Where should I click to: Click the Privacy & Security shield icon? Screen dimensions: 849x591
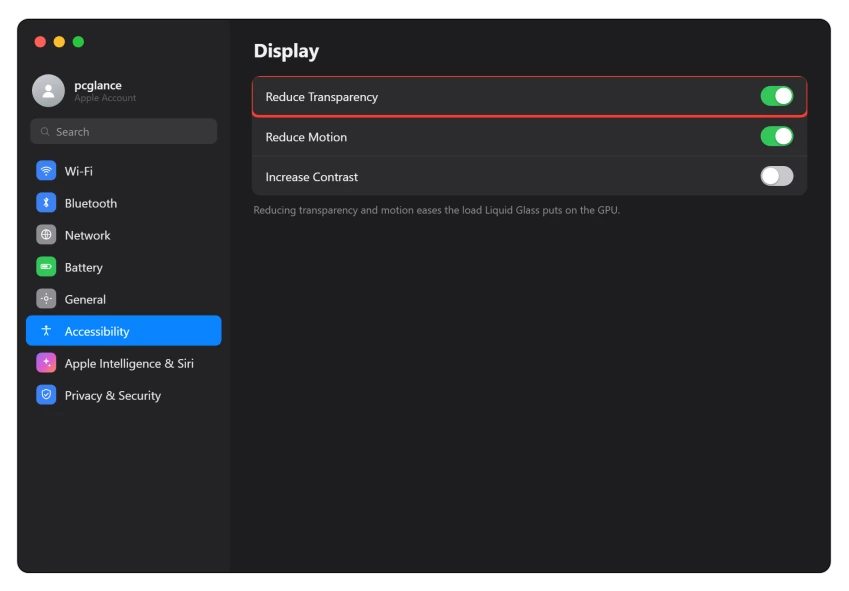click(x=46, y=395)
